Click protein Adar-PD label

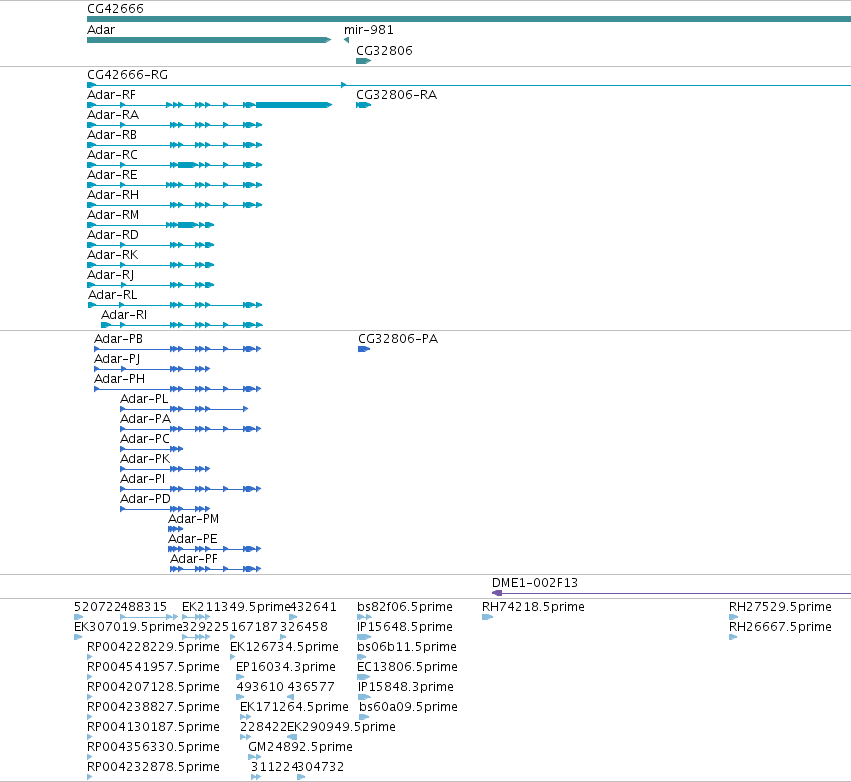145,499
